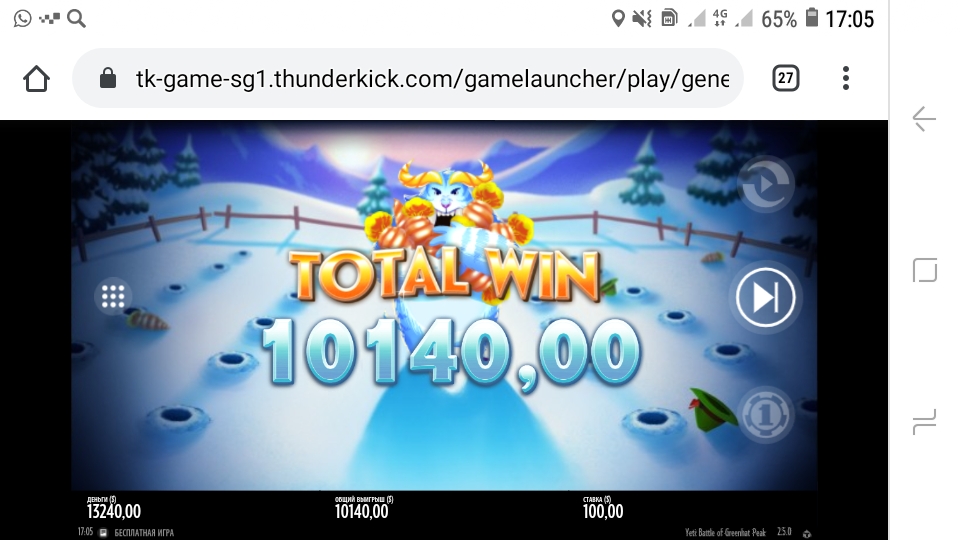Tap Android back navigation arrow
The width and height of the screenshot is (960, 540).
[924, 119]
